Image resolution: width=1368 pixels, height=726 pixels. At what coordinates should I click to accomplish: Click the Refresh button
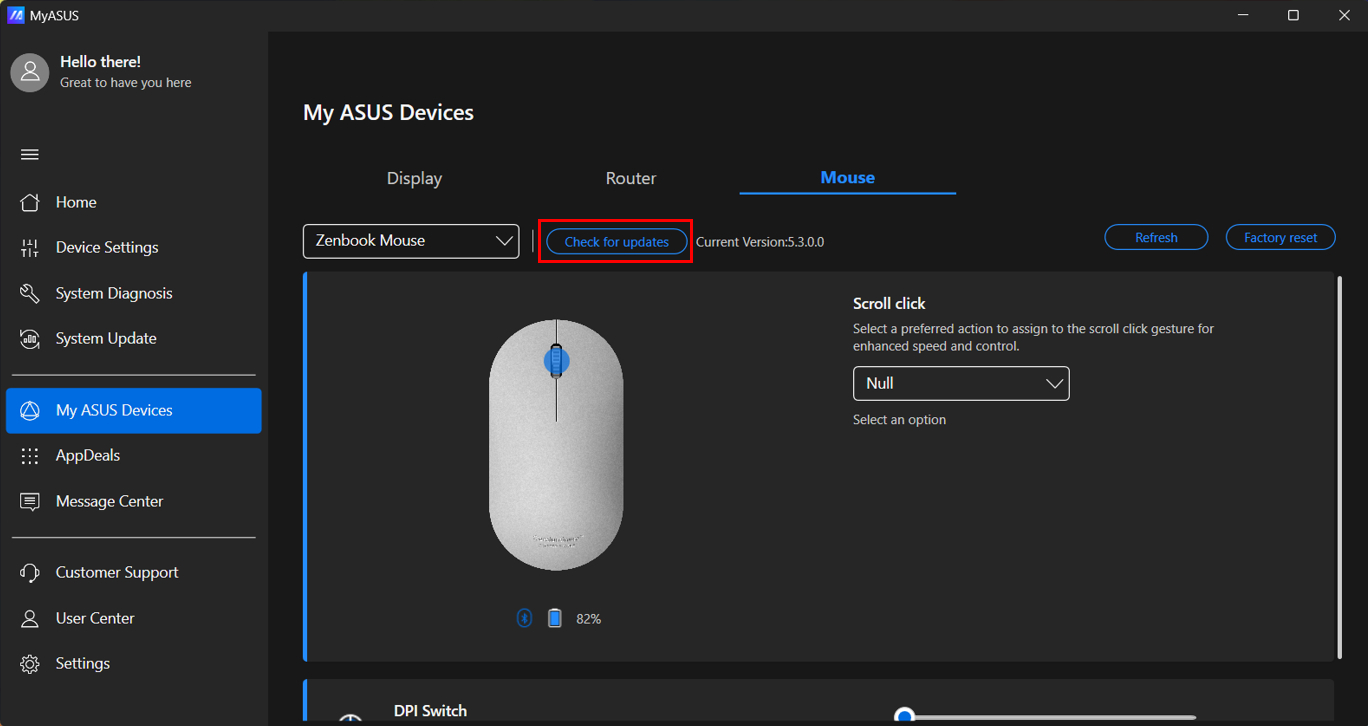coord(1156,237)
